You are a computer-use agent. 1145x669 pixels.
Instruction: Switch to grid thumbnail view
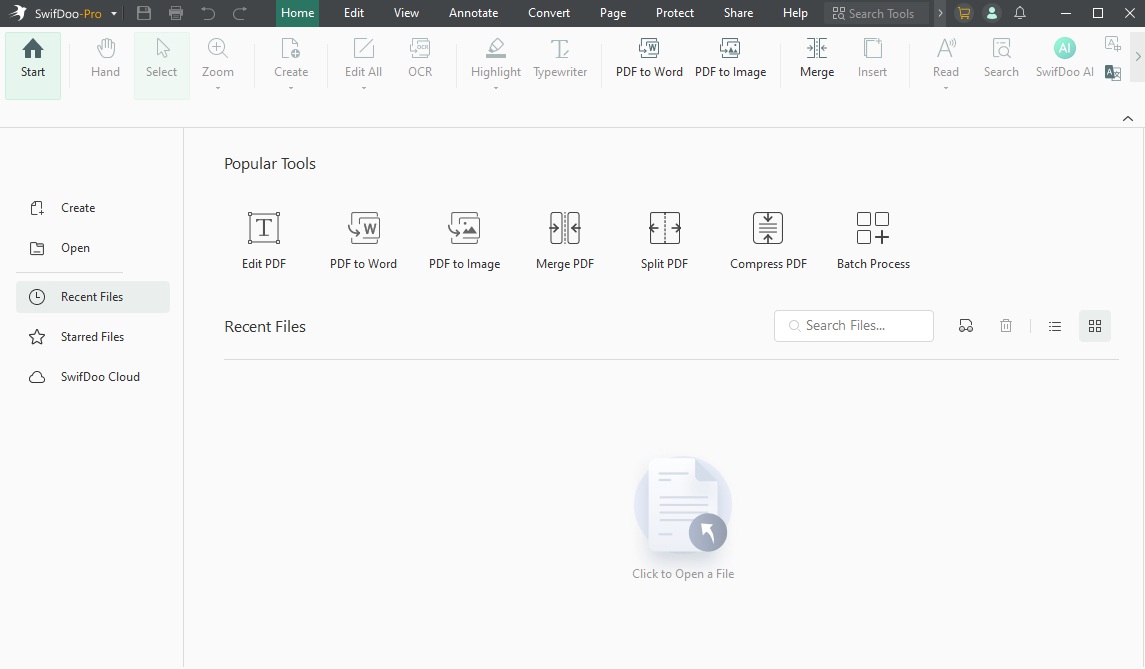pos(1095,326)
